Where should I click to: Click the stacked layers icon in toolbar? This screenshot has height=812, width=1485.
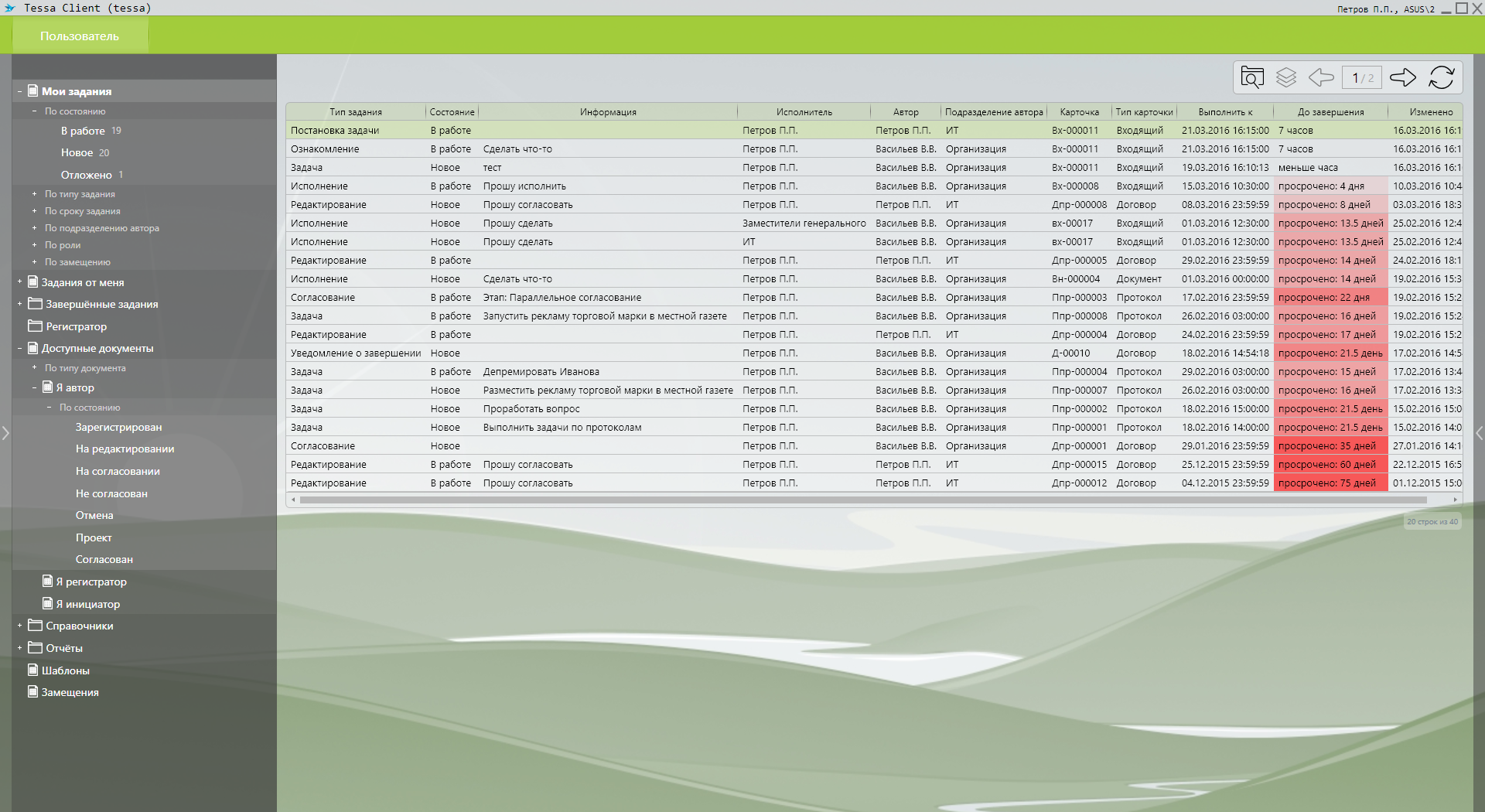point(1285,77)
